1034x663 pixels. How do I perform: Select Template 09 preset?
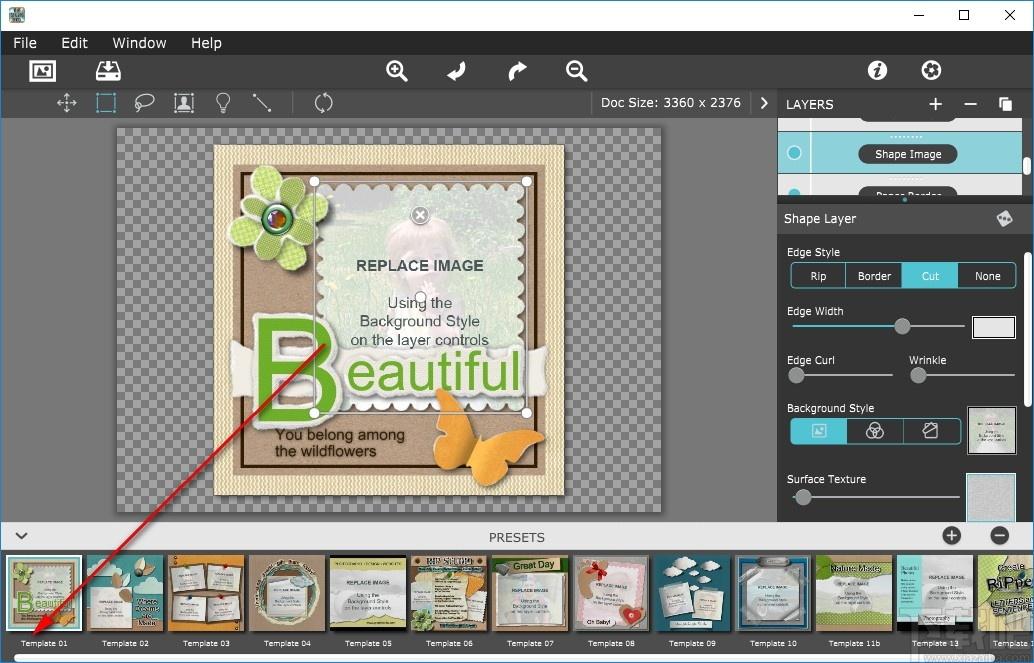coord(692,593)
